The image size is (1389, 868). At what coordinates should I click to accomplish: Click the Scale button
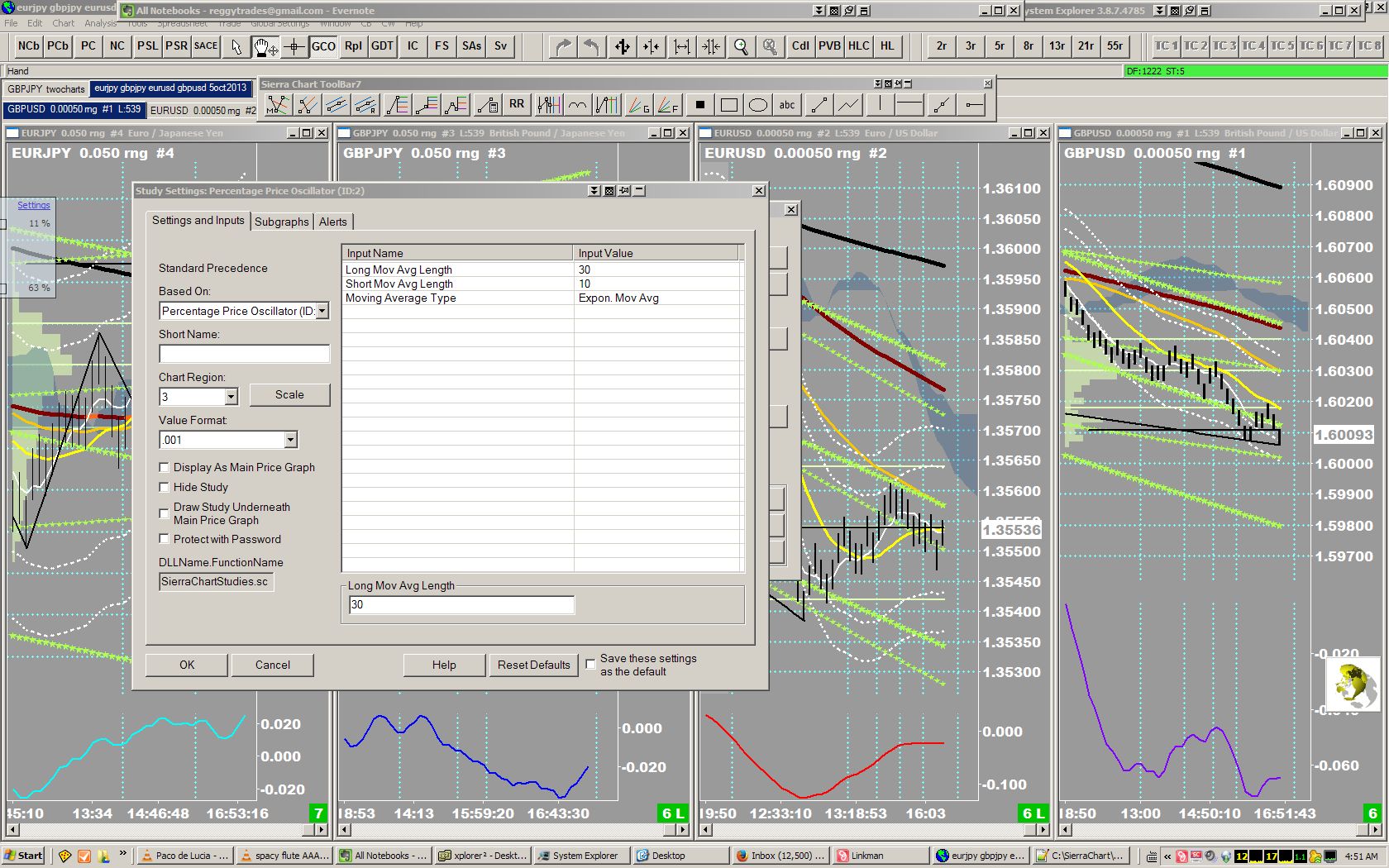coord(289,395)
